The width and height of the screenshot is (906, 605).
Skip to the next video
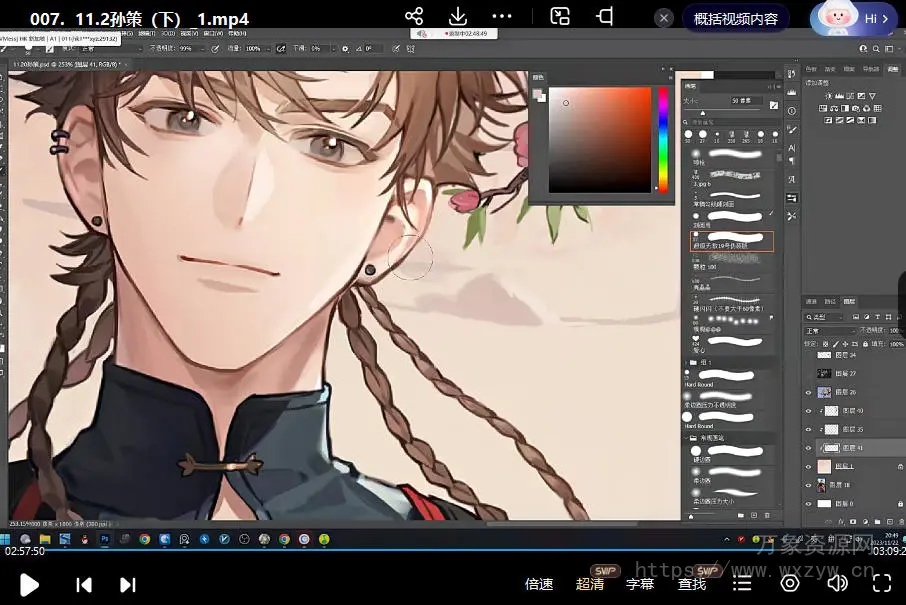(x=128, y=584)
